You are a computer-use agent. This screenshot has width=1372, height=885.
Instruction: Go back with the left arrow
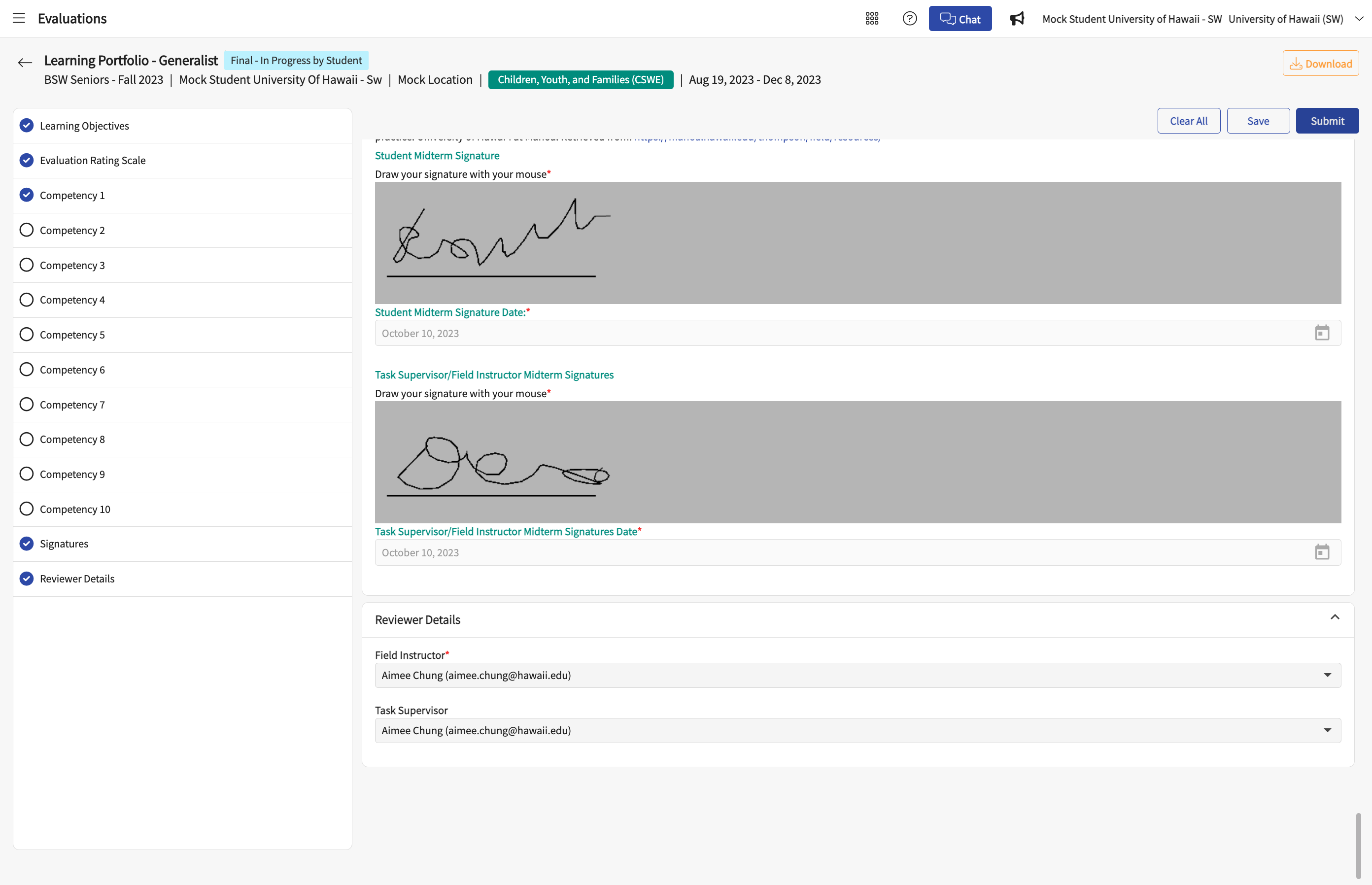[x=25, y=63]
